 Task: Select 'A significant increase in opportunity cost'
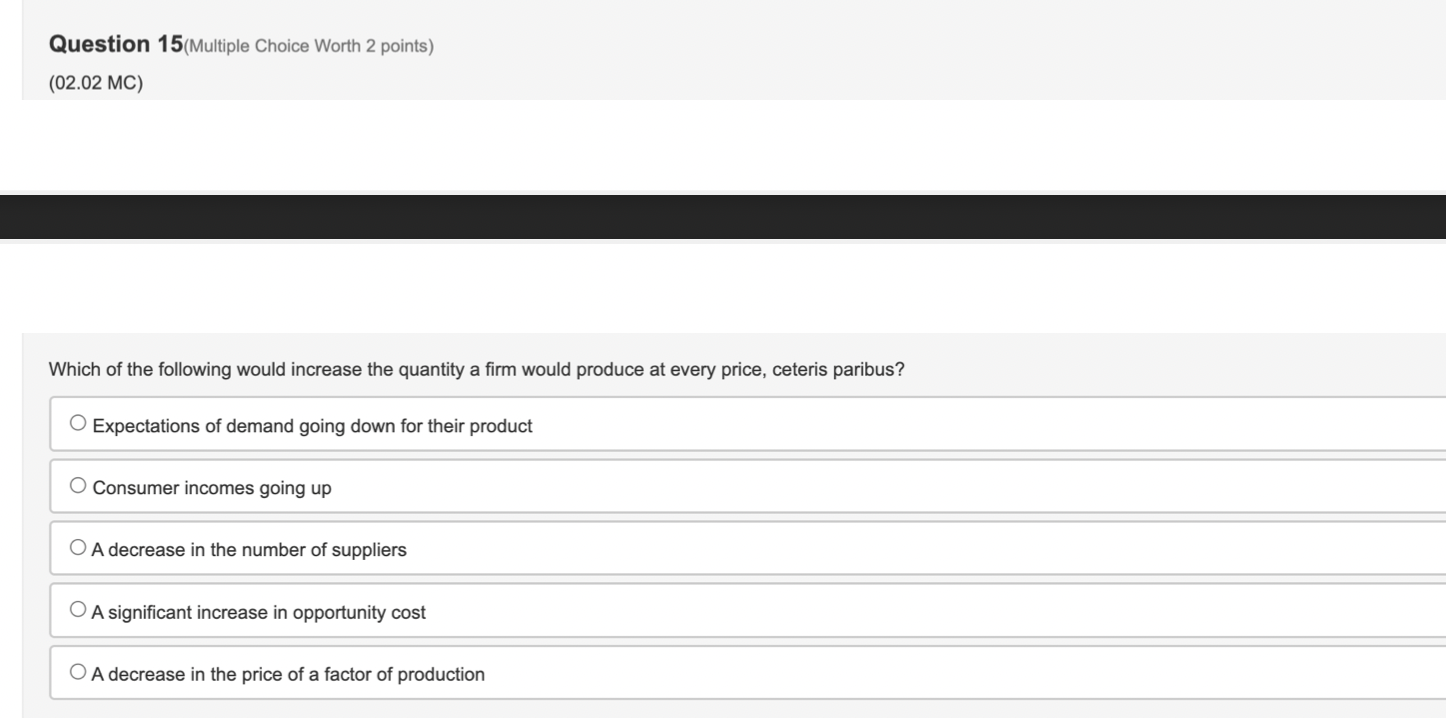[78, 608]
